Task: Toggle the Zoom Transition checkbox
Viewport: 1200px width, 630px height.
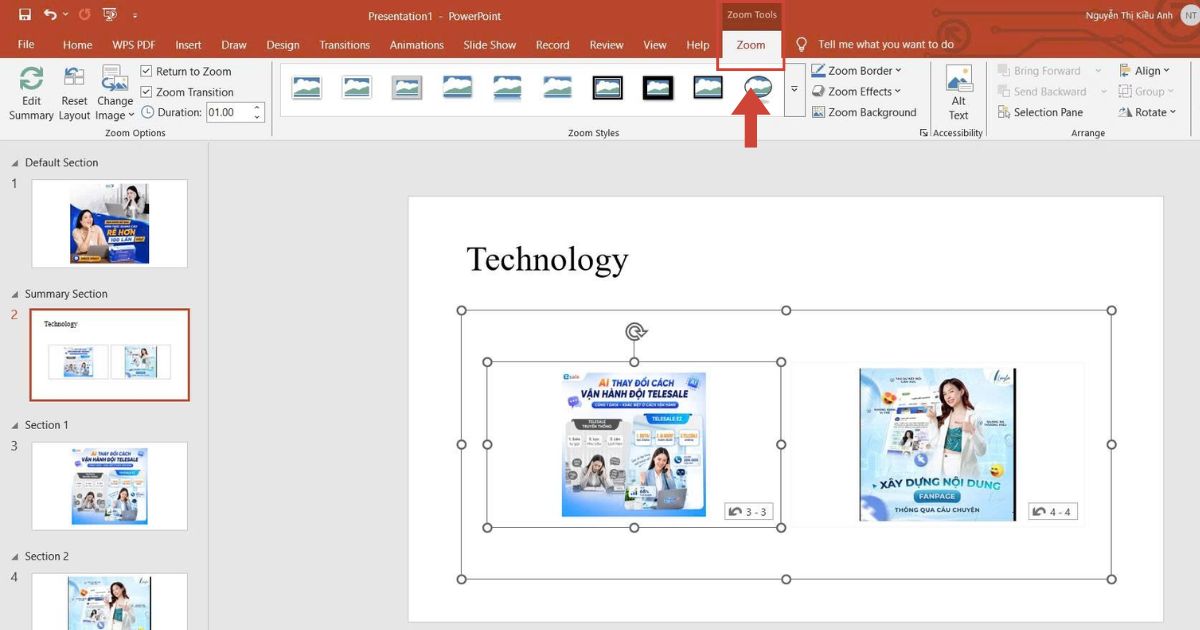Action: click(147, 92)
